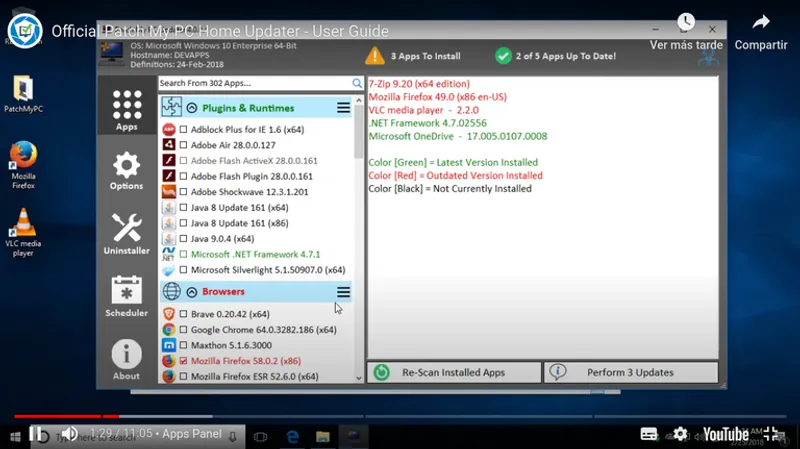Check Java 8 Update 161 (x86)
Image resolution: width=800 pixels, height=449 pixels.
pos(183,223)
